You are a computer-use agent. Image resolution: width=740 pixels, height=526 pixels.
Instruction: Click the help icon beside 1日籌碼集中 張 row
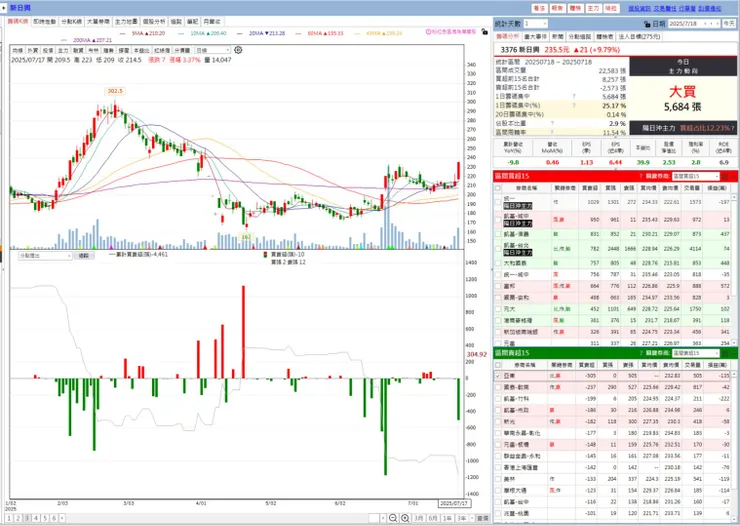coord(574,96)
